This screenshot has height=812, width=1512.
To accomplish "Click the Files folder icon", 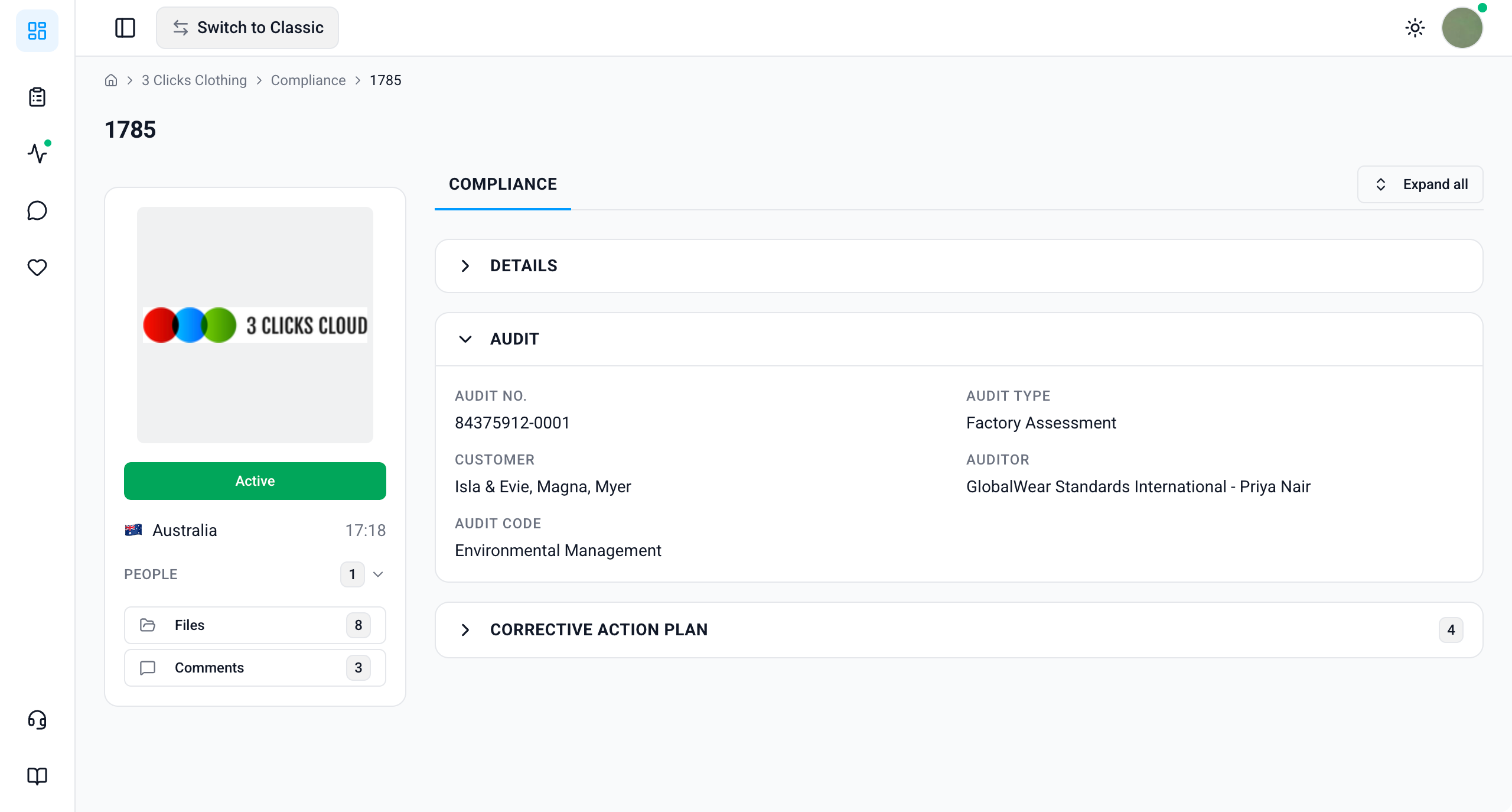I will coord(148,625).
